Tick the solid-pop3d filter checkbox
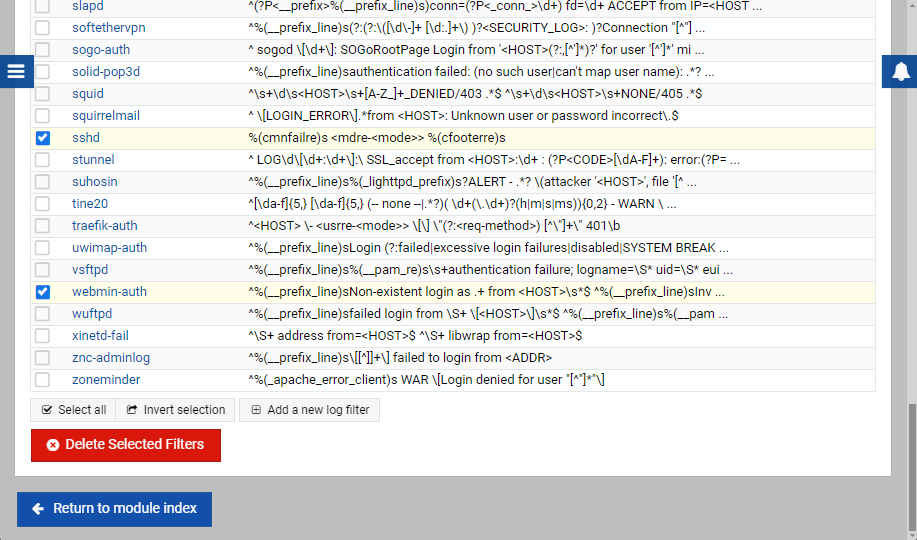Screen dimensions: 917x540 [x=42, y=72]
